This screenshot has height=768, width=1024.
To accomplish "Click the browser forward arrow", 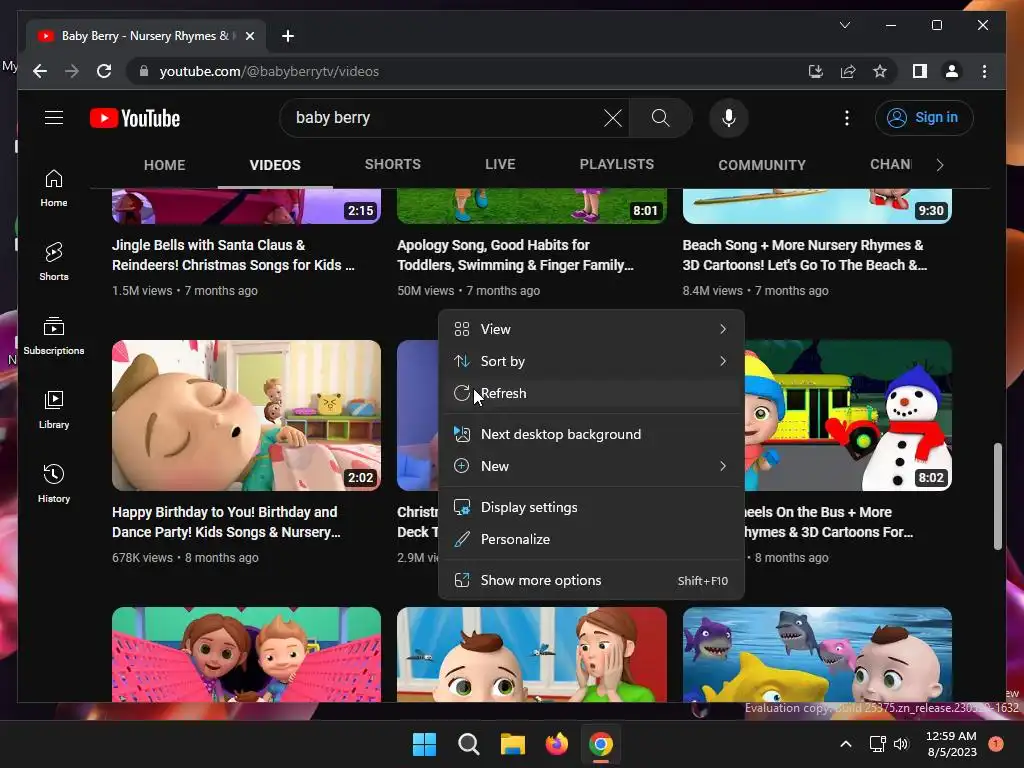I will pyautogui.click(x=72, y=71).
